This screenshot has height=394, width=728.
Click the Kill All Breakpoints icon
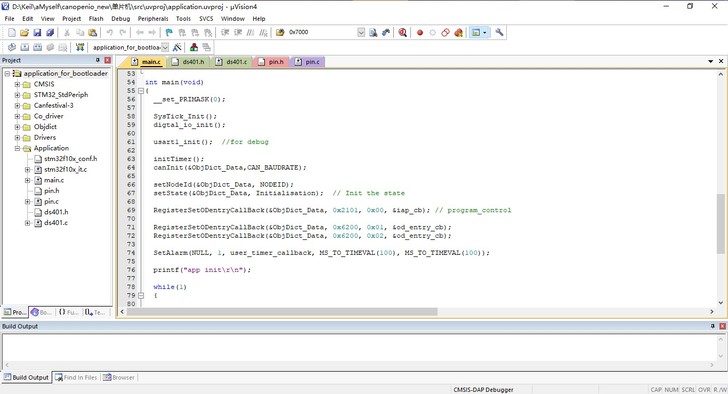pos(459,32)
